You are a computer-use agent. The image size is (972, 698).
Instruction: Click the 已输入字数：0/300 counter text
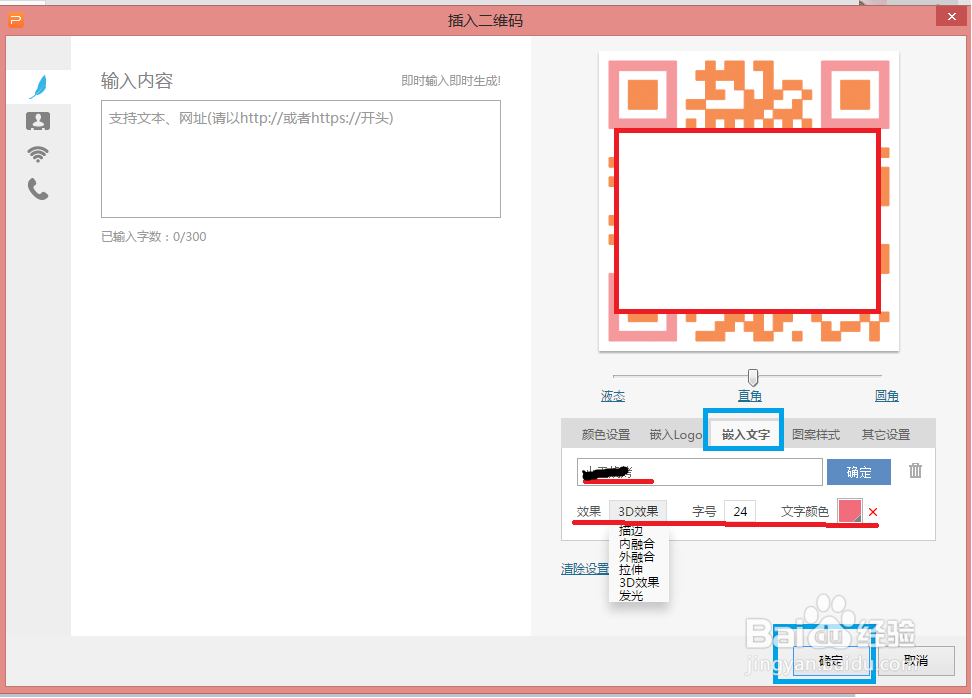[x=154, y=236]
